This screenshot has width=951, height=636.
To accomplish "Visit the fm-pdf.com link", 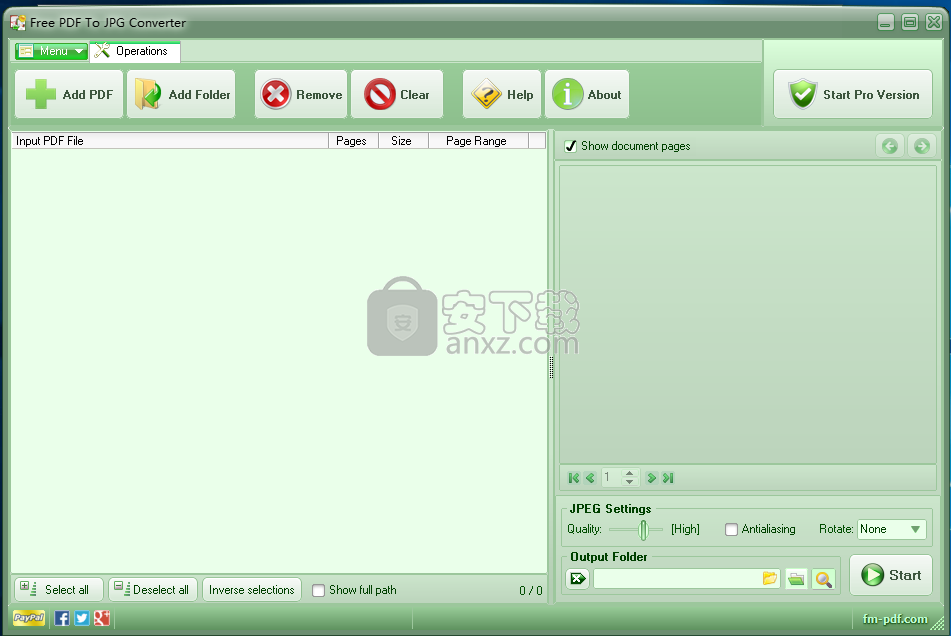I will (895, 619).
